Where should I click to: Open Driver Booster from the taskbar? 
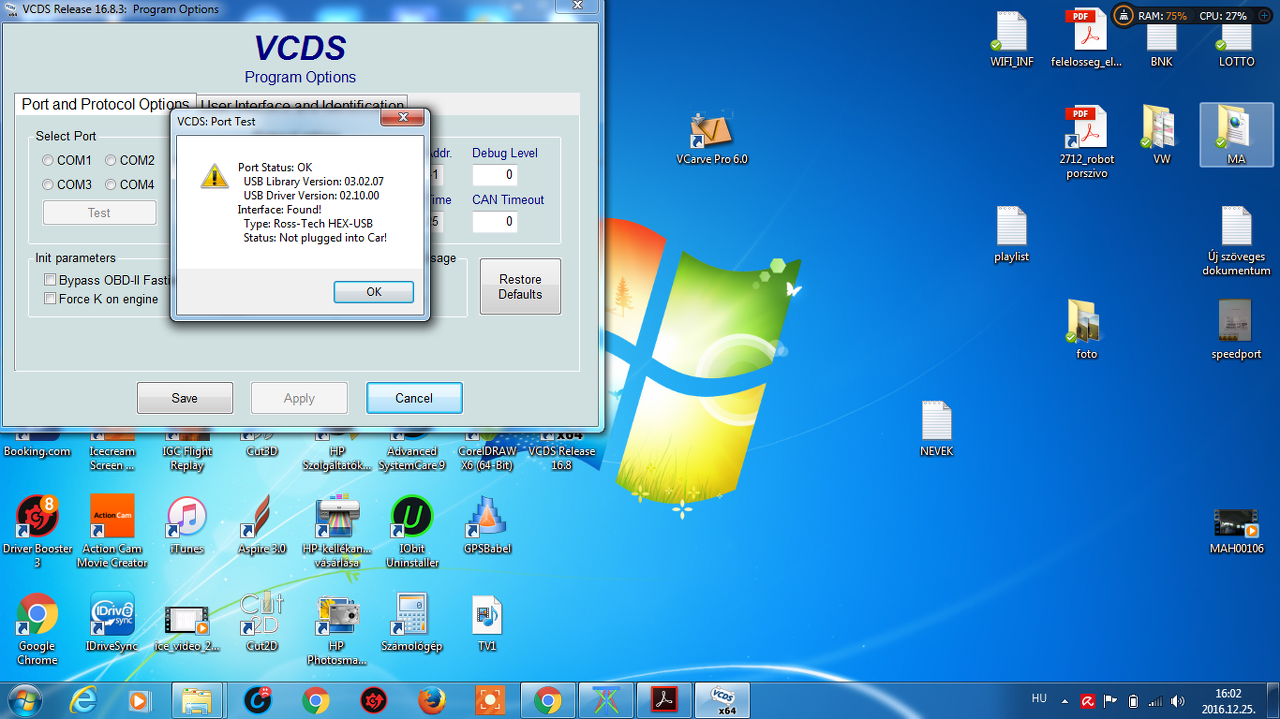pyautogui.click(x=374, y=700)
